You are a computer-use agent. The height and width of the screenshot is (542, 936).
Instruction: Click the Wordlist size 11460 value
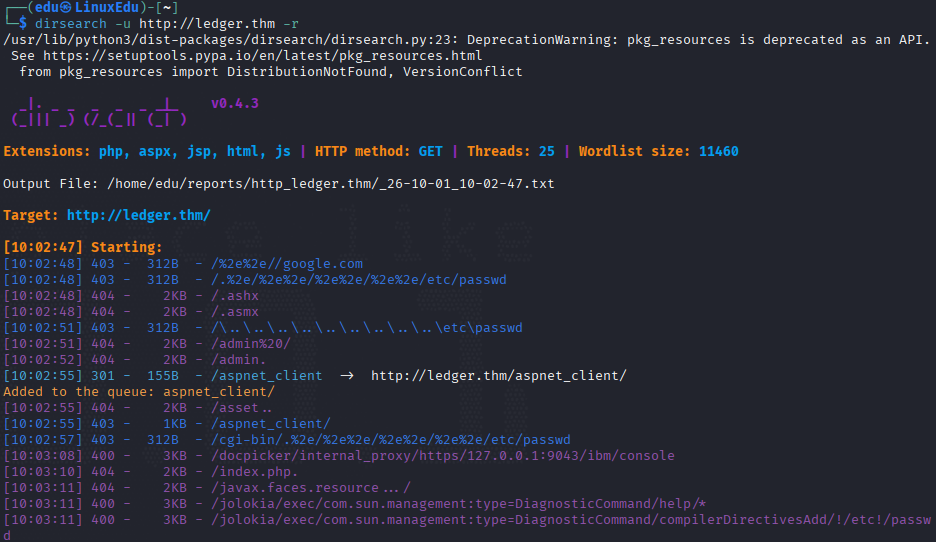point(719,151)
